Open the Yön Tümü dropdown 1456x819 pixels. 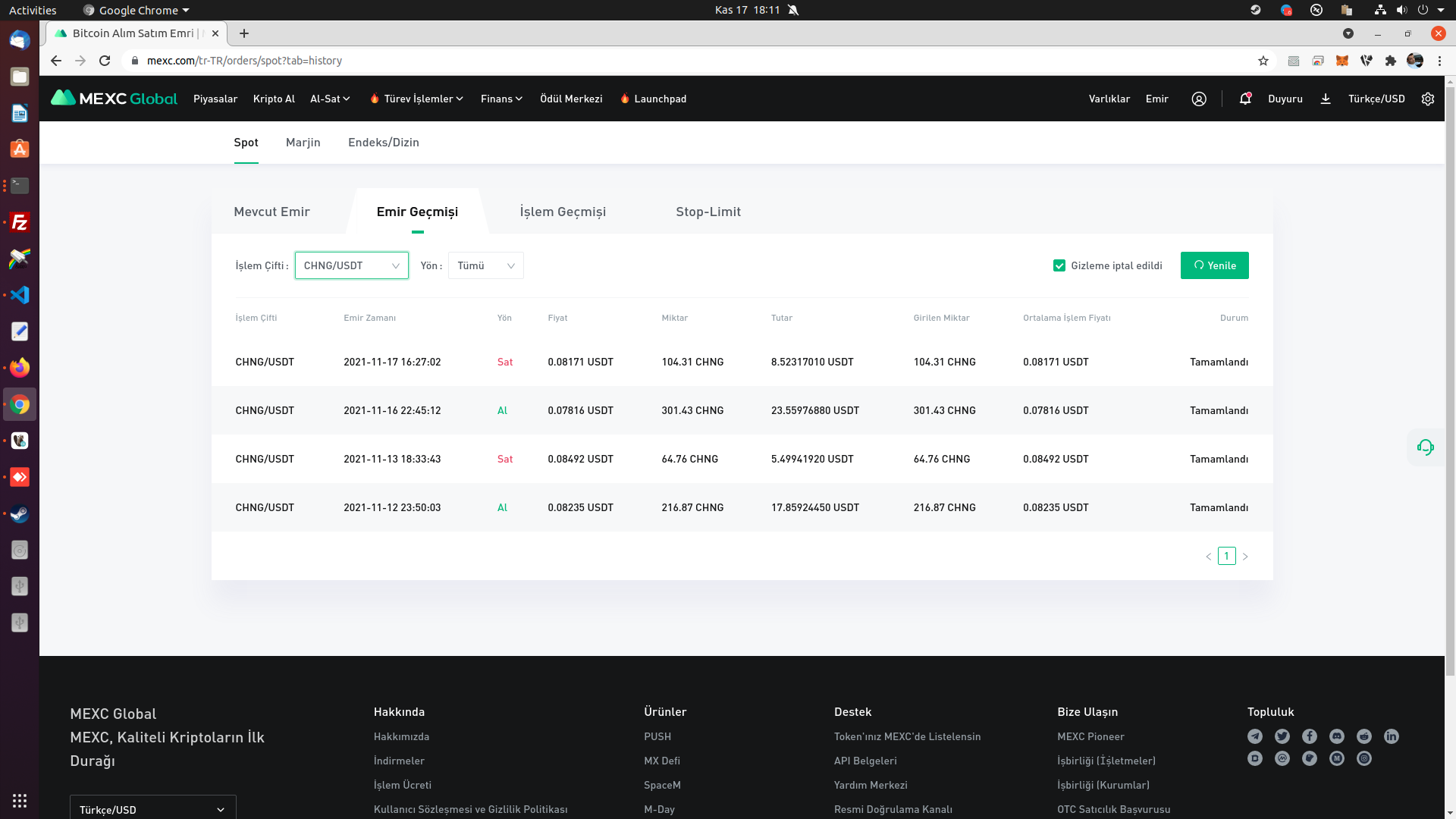(x=485, y=265)
